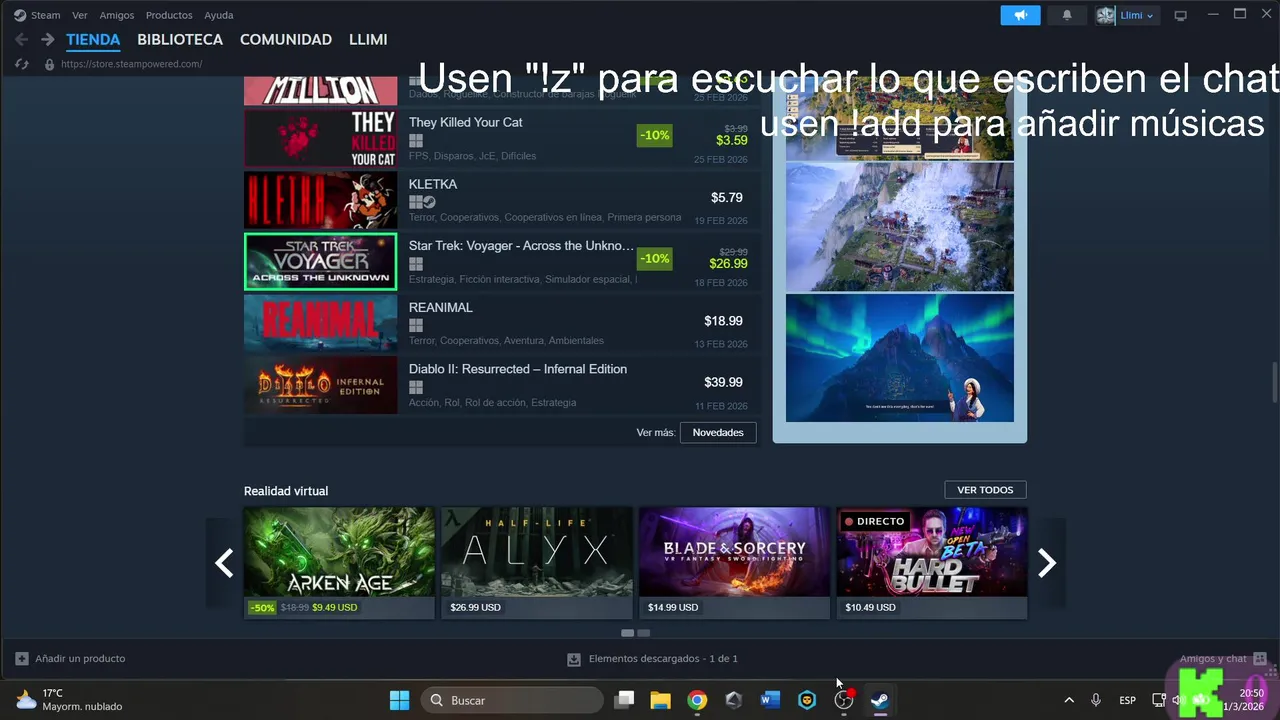This screenshot has height=720, width=1280.
Task: Open Microsoft Word from the taskbar
Action: click(770, 700)
